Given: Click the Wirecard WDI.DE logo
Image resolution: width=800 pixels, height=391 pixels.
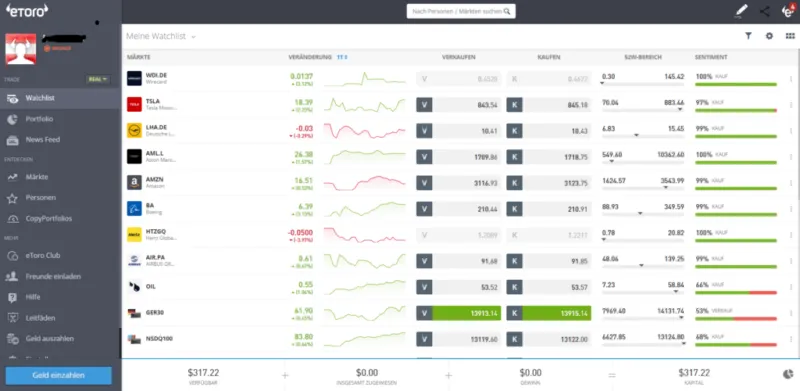Looking at the screenshot, I should 134,78.
